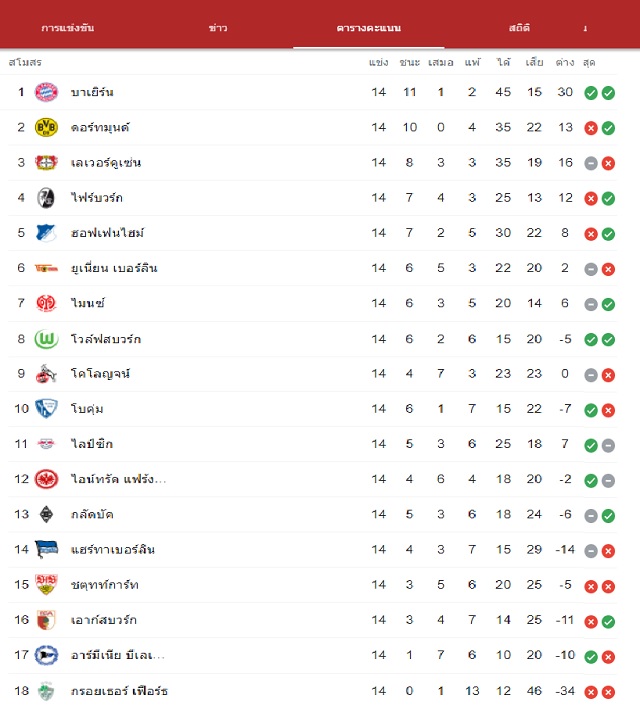Screen dimensions: 640x713
Task: Click the Bayer Leverkusen crest icon
Action: tap(46, 162)
